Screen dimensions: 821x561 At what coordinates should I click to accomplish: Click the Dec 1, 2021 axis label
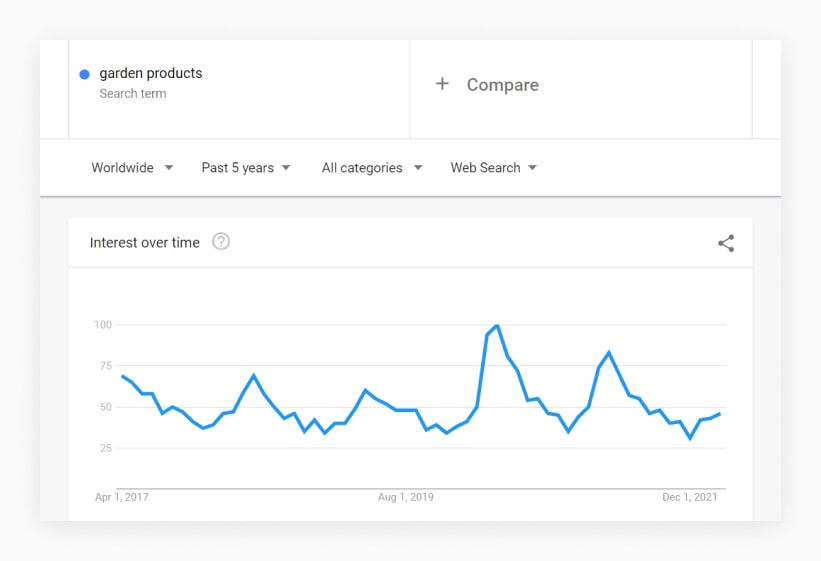[690, 497]
